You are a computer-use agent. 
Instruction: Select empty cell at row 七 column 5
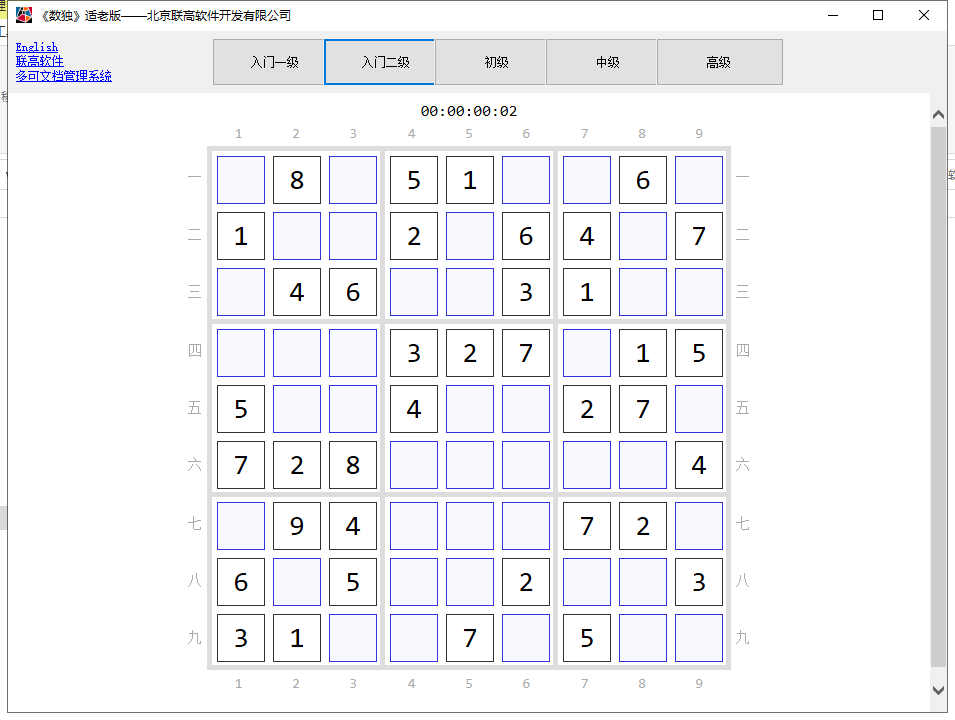tap(470, 526)
